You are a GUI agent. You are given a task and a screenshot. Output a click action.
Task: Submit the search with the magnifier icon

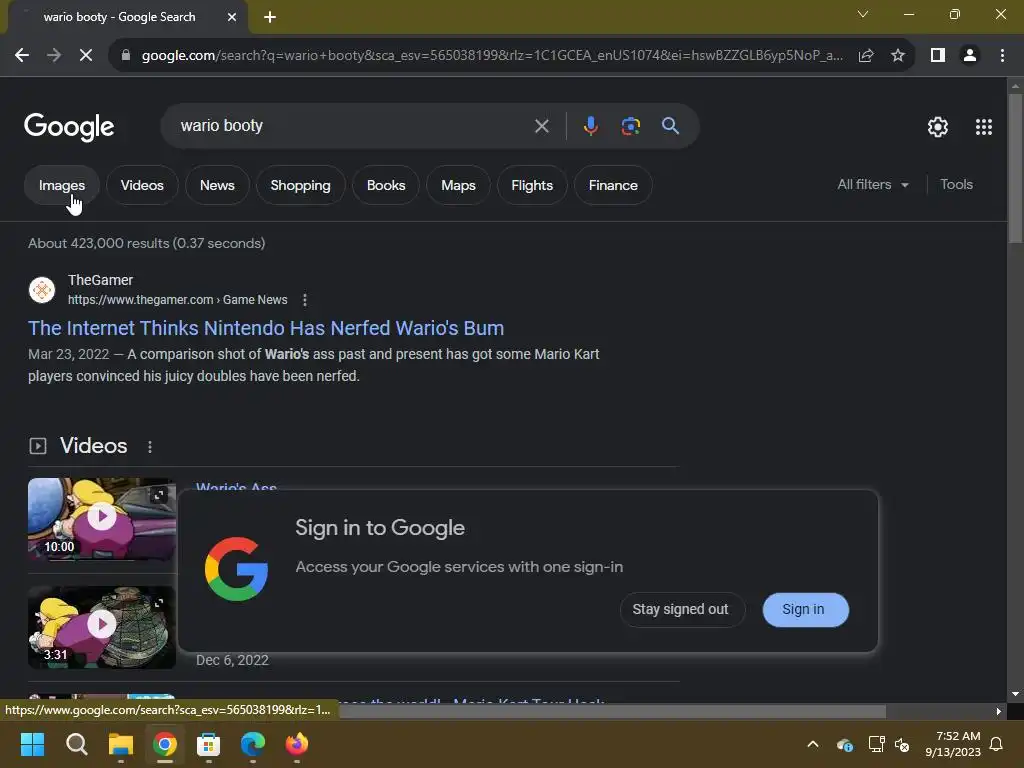(x=670, y=125)
